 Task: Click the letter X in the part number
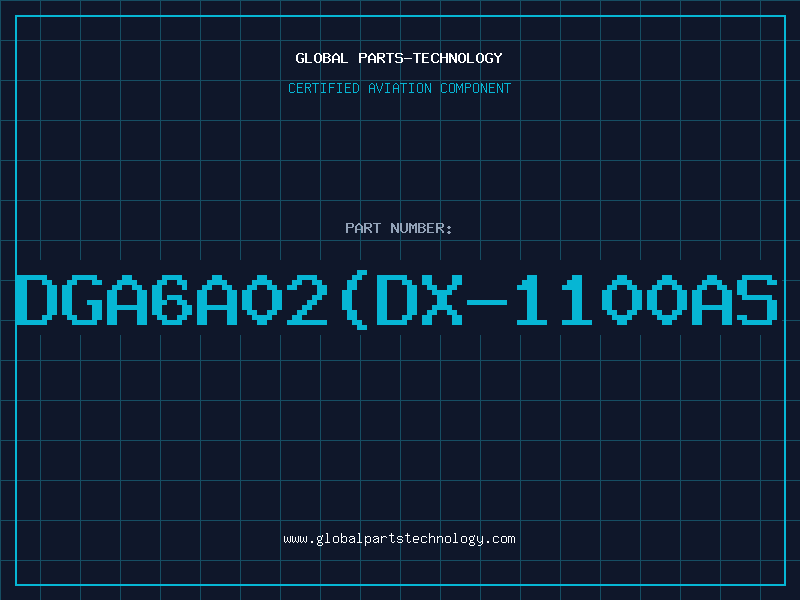(442, 299)
